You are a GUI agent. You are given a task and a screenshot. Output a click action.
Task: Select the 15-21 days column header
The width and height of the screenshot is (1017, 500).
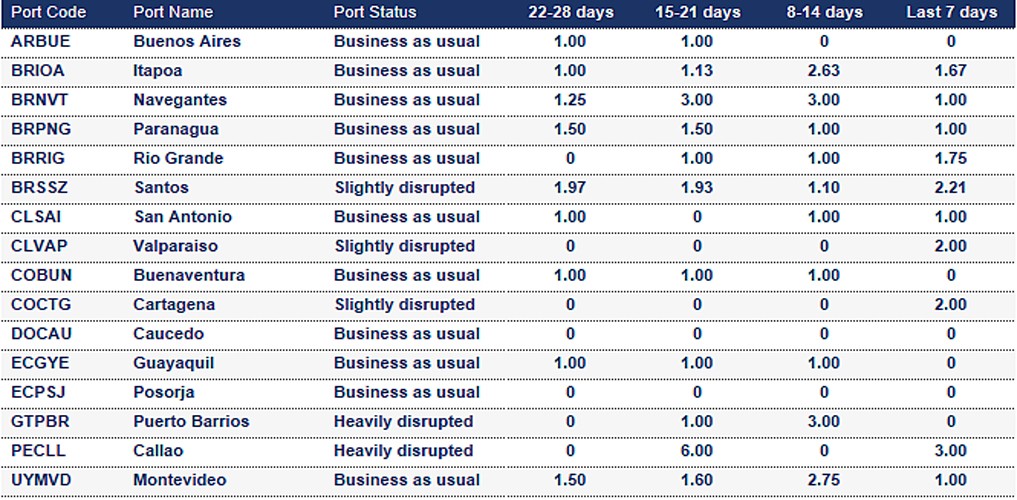click(x=697, y=12)
